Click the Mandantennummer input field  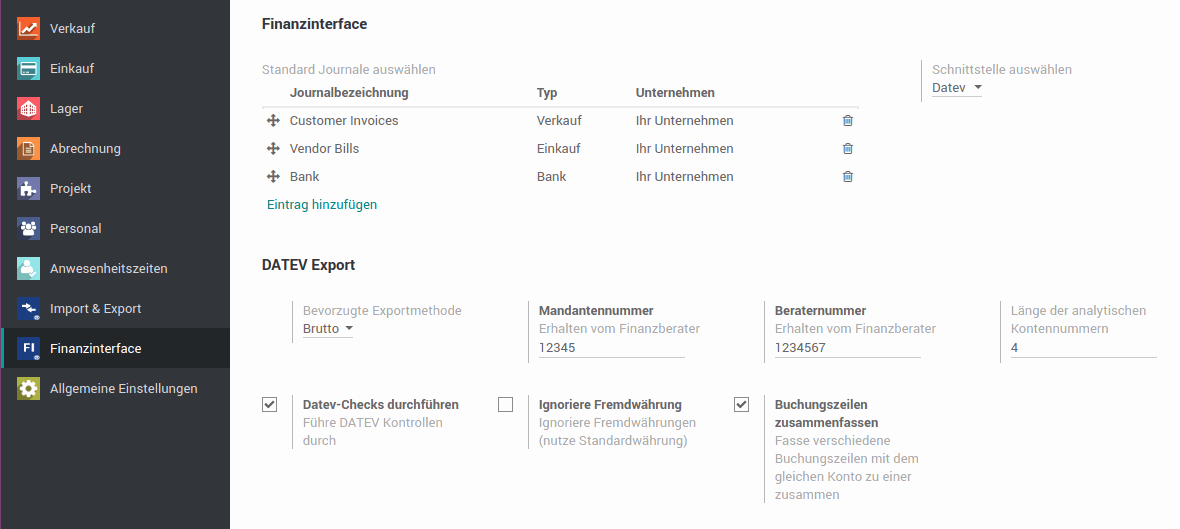click(612, 348)
